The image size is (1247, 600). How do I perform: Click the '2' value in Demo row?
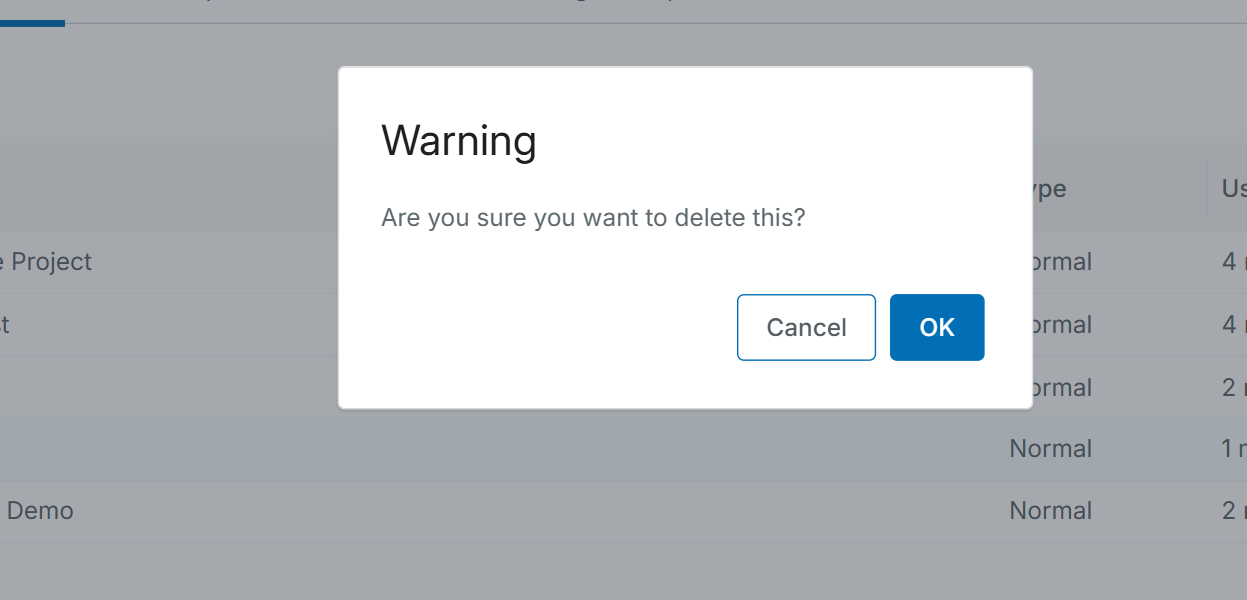[1230, 511]
